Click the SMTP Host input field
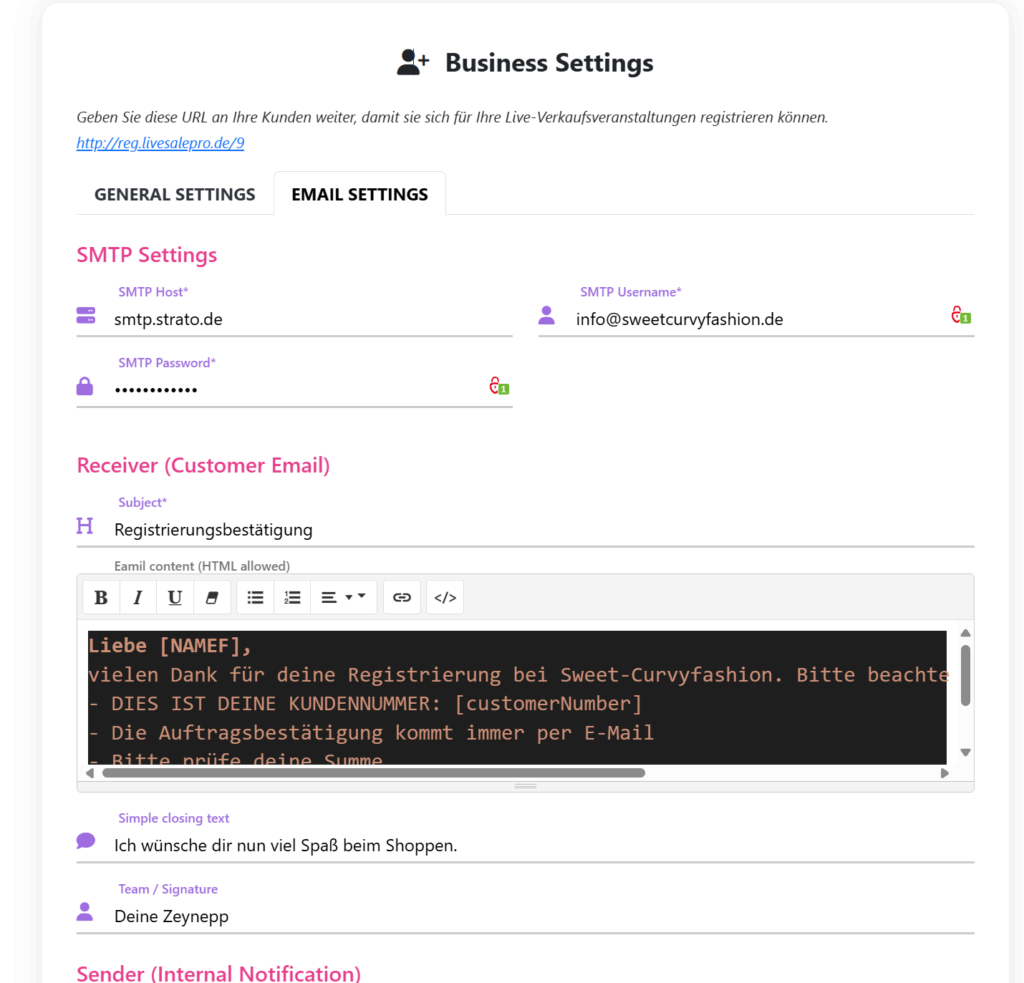The width and height of the screenshot is (1024, 983). 310,320
